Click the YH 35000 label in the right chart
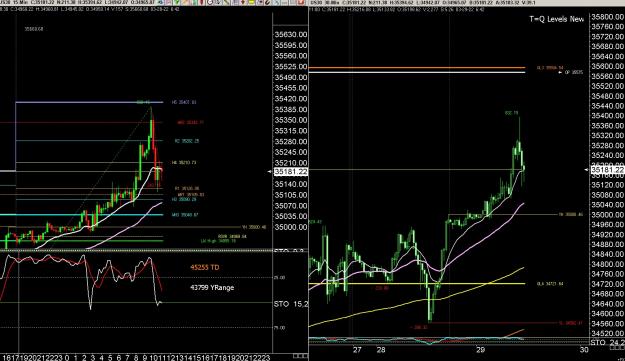The width and height of the screenshot is (625, 361). 570,215
